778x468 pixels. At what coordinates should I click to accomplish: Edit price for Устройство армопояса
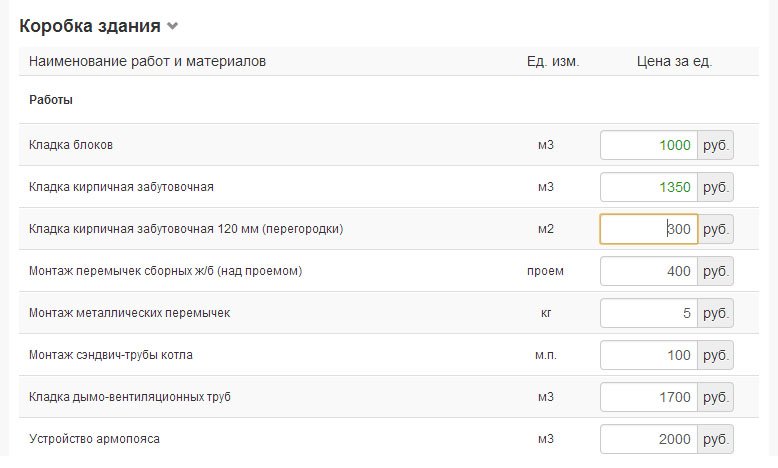(648, 439)
